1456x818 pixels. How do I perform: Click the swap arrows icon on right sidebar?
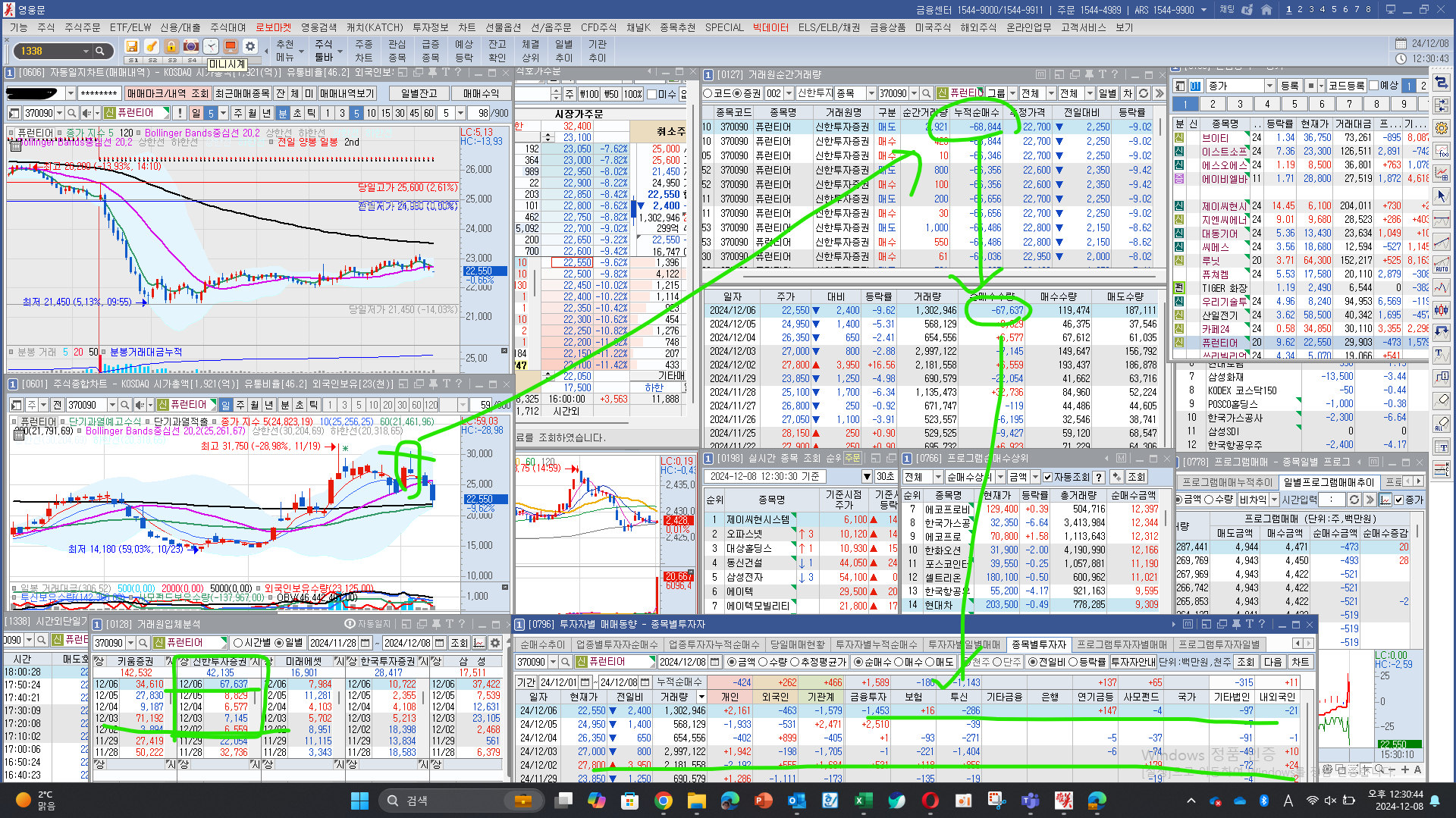(x=1442, y=83)
